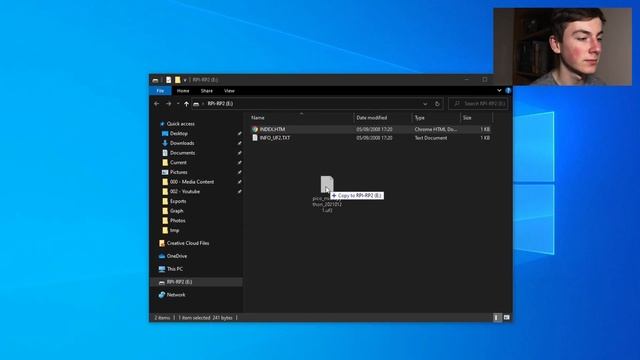Click the pin icon next to Downloads

point(239,143)
